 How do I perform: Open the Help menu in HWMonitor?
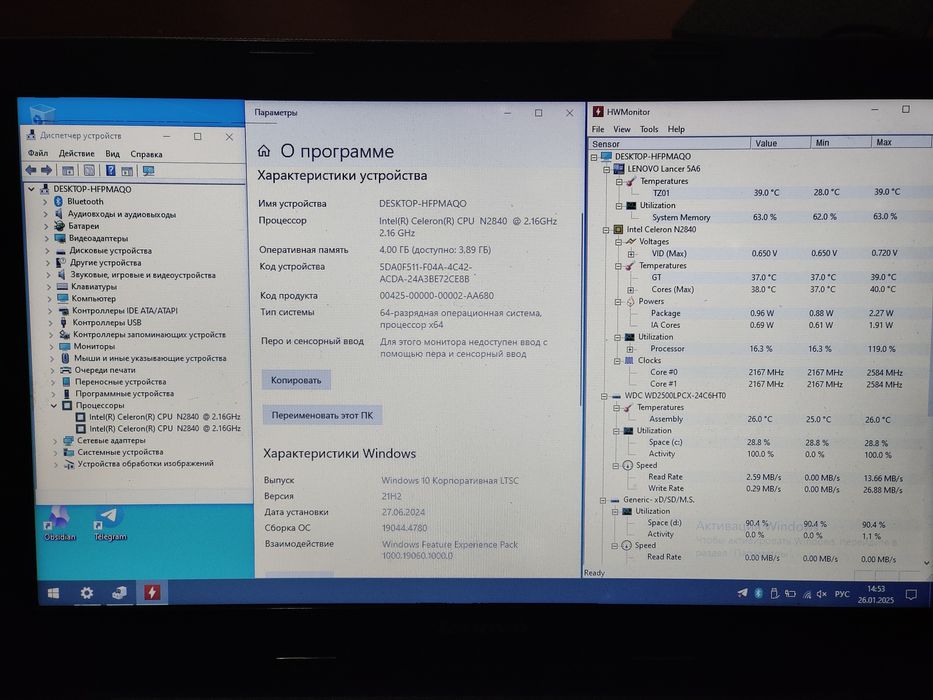[x=676, y=129]
